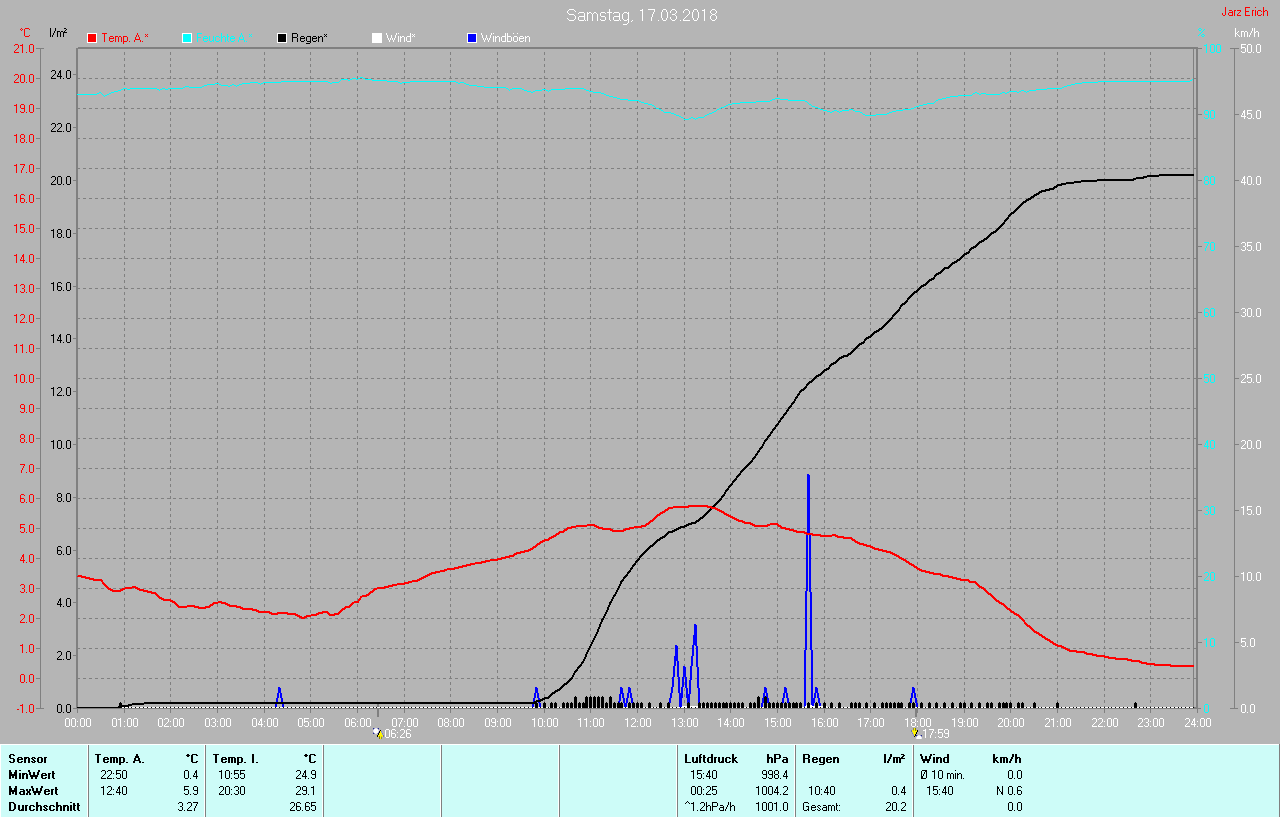Viewport: 1280px width, 817px height.
Task: Click the 20.2 total rain value
Action: click(895, 807)
